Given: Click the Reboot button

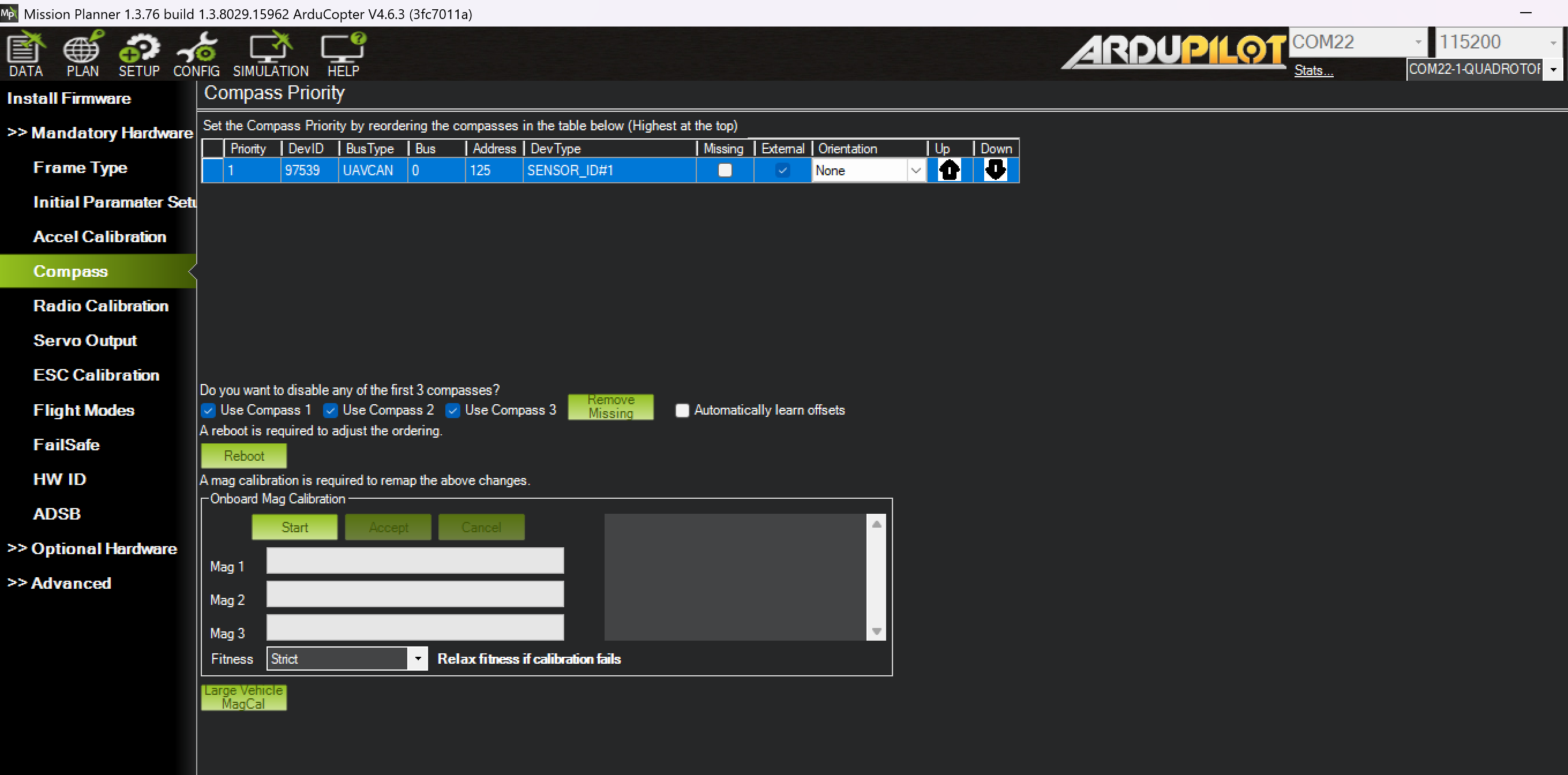Looking at the screenshot, I should (243, 456).
